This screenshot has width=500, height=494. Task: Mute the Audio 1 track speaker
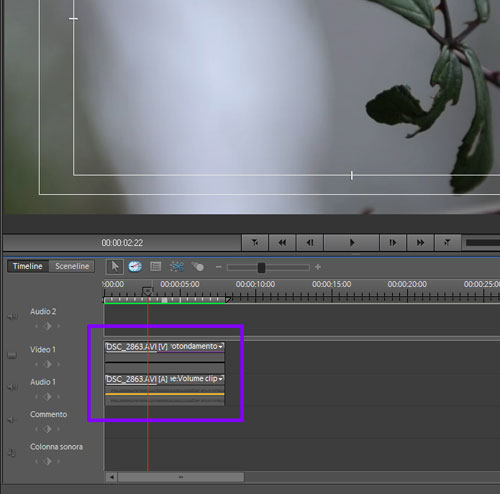(x=12, y=387)
